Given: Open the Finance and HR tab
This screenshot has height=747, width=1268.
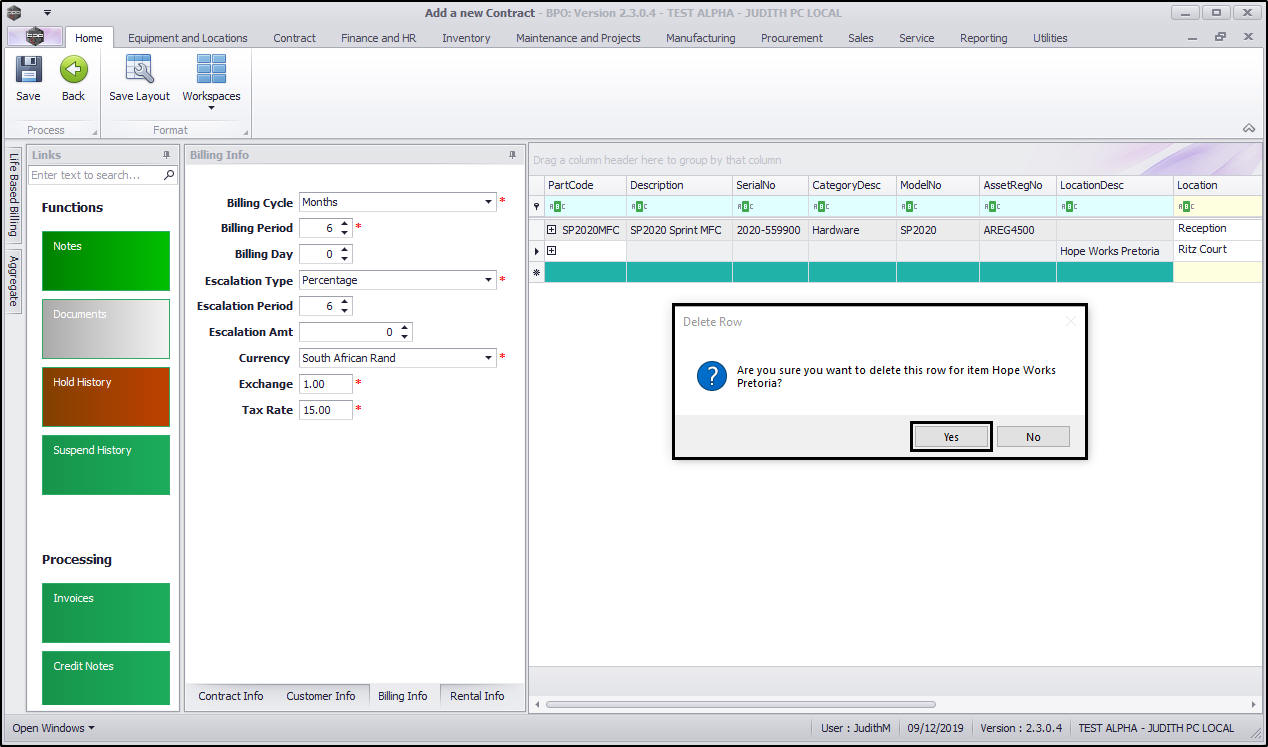Looking at the screenshot, I should point(378,38).
